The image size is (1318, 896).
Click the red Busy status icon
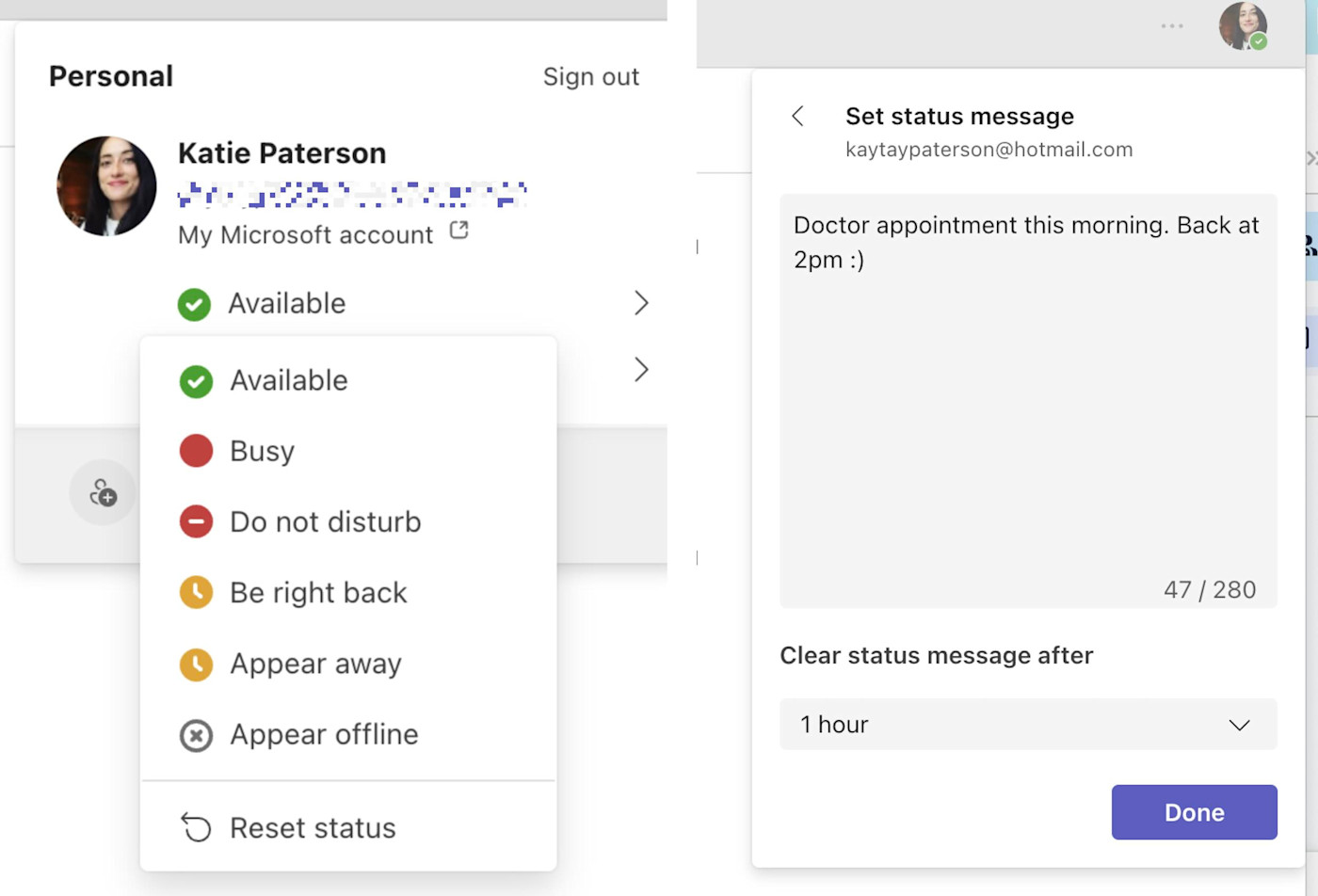point(196,451)
